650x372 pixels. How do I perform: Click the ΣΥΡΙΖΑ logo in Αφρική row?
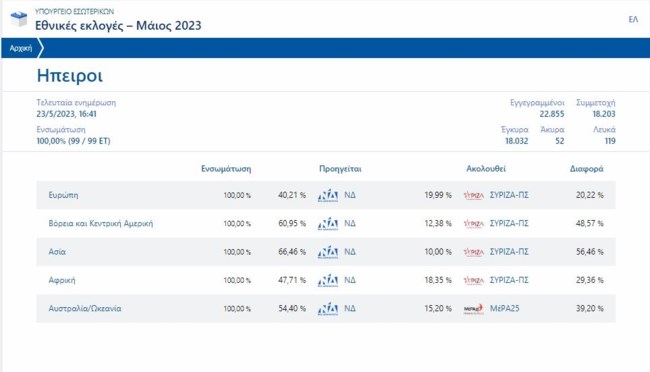[x=474, y=281]
